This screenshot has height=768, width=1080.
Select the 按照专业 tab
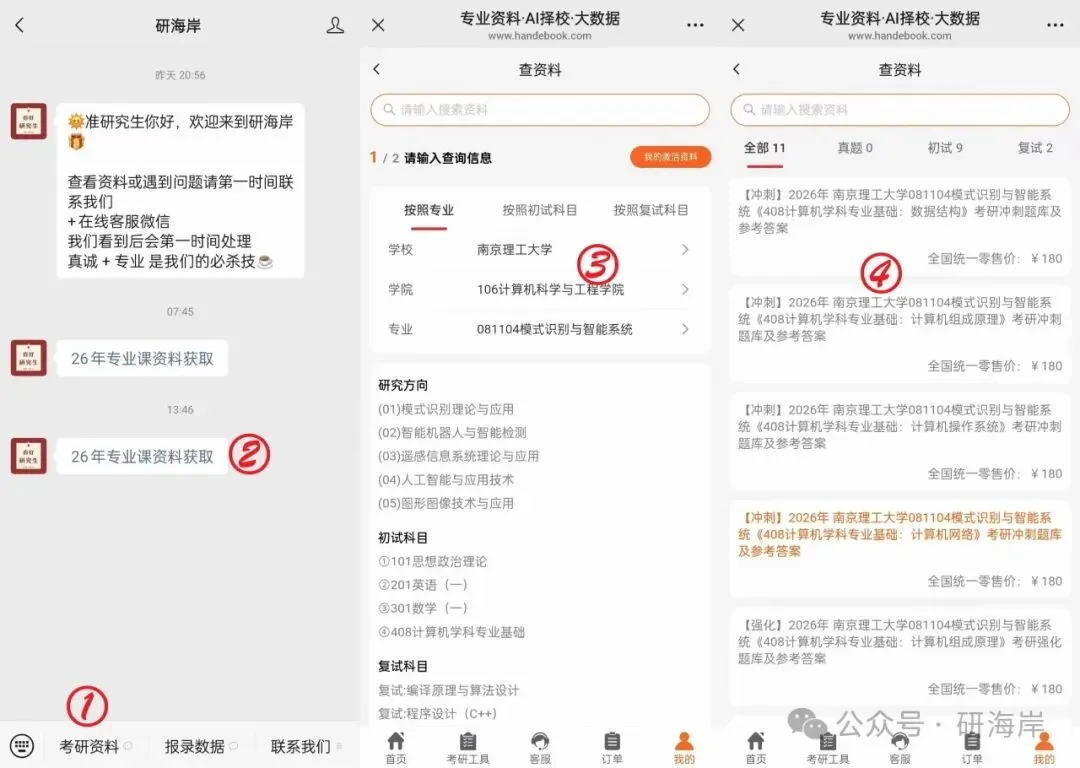coord(428,210)
